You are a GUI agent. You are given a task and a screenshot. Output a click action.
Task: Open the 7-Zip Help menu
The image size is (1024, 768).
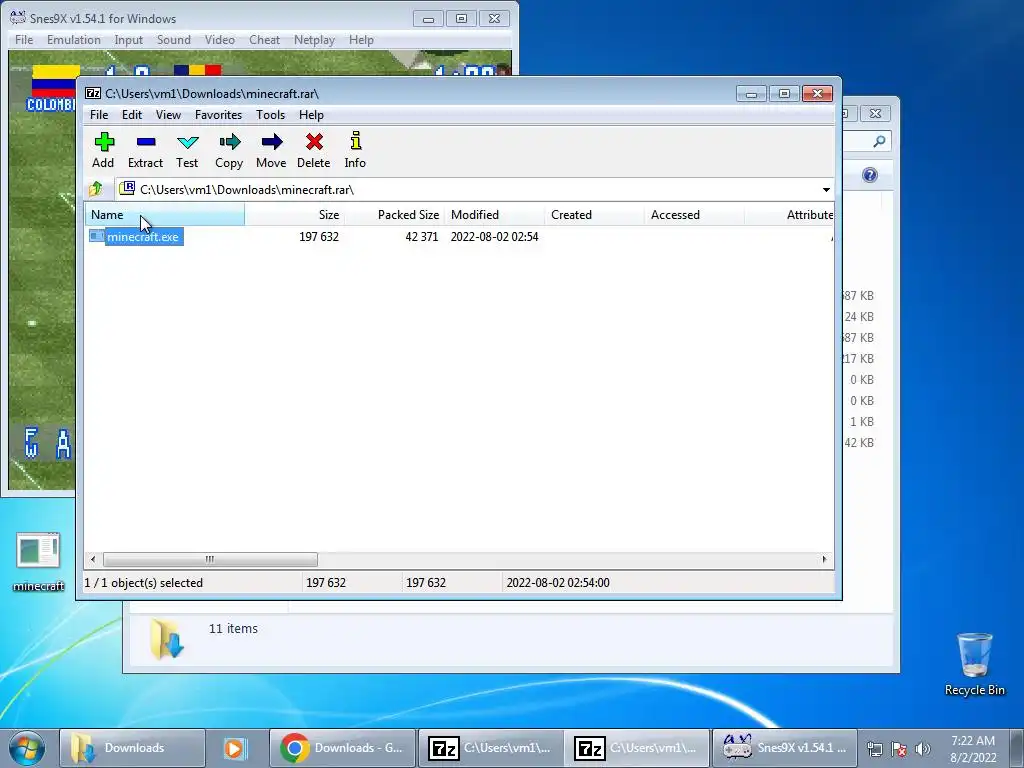point(312,115)
